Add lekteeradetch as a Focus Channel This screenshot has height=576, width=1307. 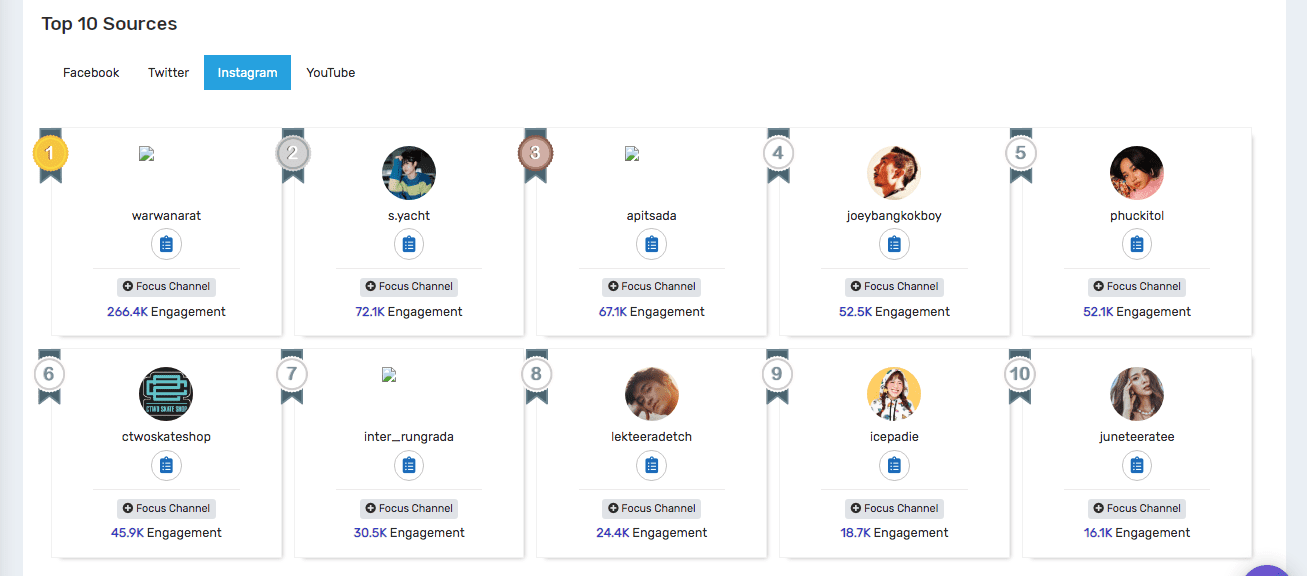pyautogui.click(x=652, y=509)
